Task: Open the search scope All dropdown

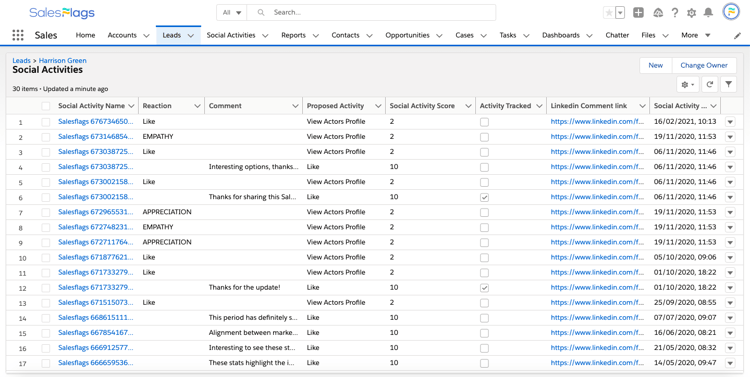Action: point(232,12)
